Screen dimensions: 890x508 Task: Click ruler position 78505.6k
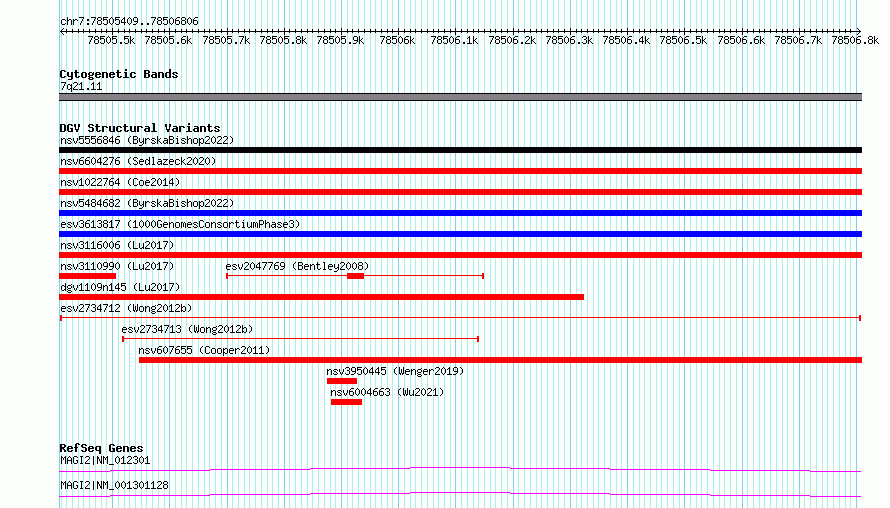tap(168, 40)
